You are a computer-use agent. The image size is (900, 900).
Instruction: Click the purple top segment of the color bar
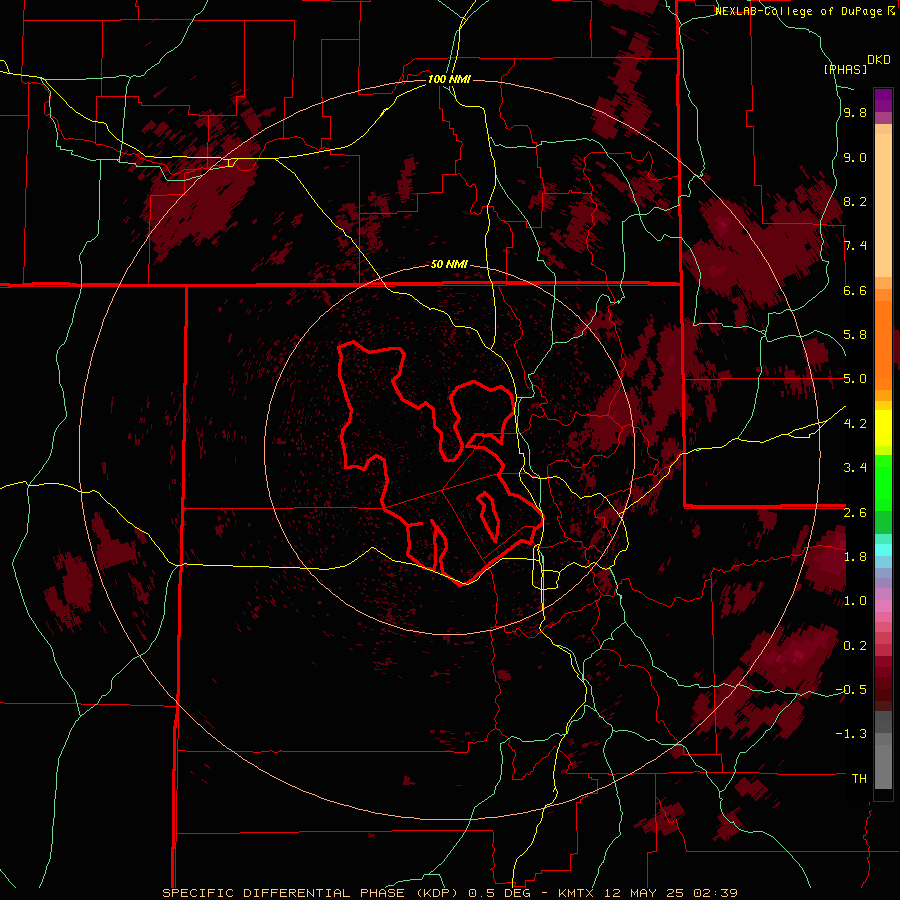tap(883, 100)
